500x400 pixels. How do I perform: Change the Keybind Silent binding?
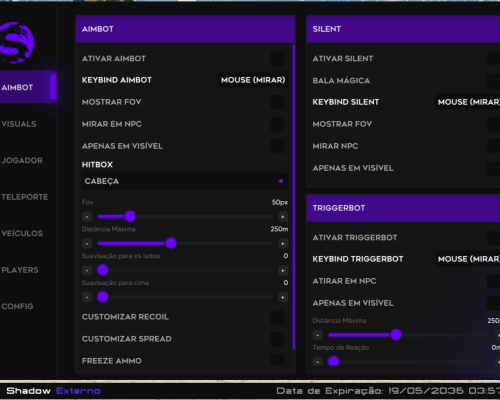tap(467, 102)
